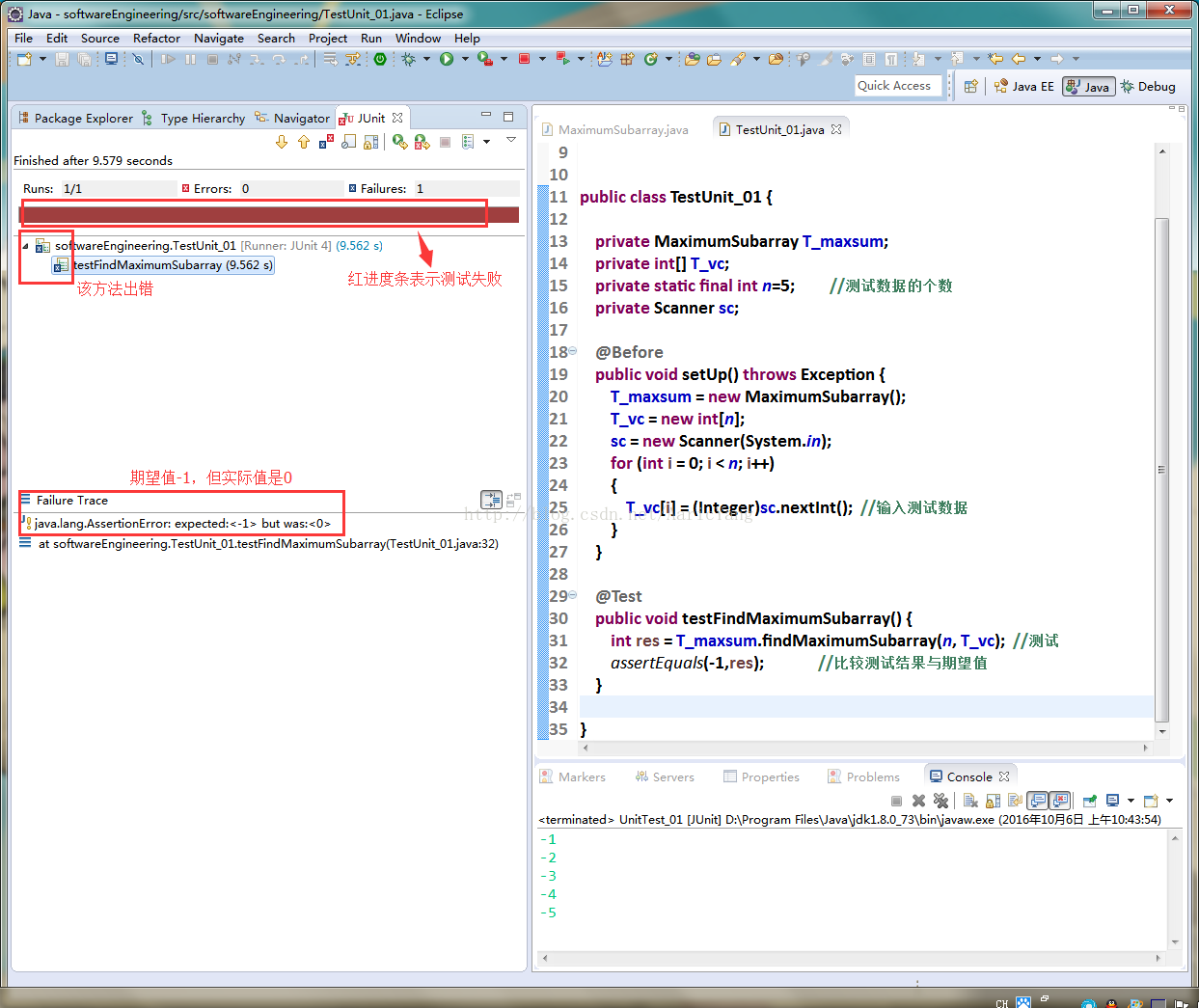This screenshot has height=1008, width=1199.
Task: Toggle Show Console When Standard Out Changes
Action: click(x=1038, y=801)
